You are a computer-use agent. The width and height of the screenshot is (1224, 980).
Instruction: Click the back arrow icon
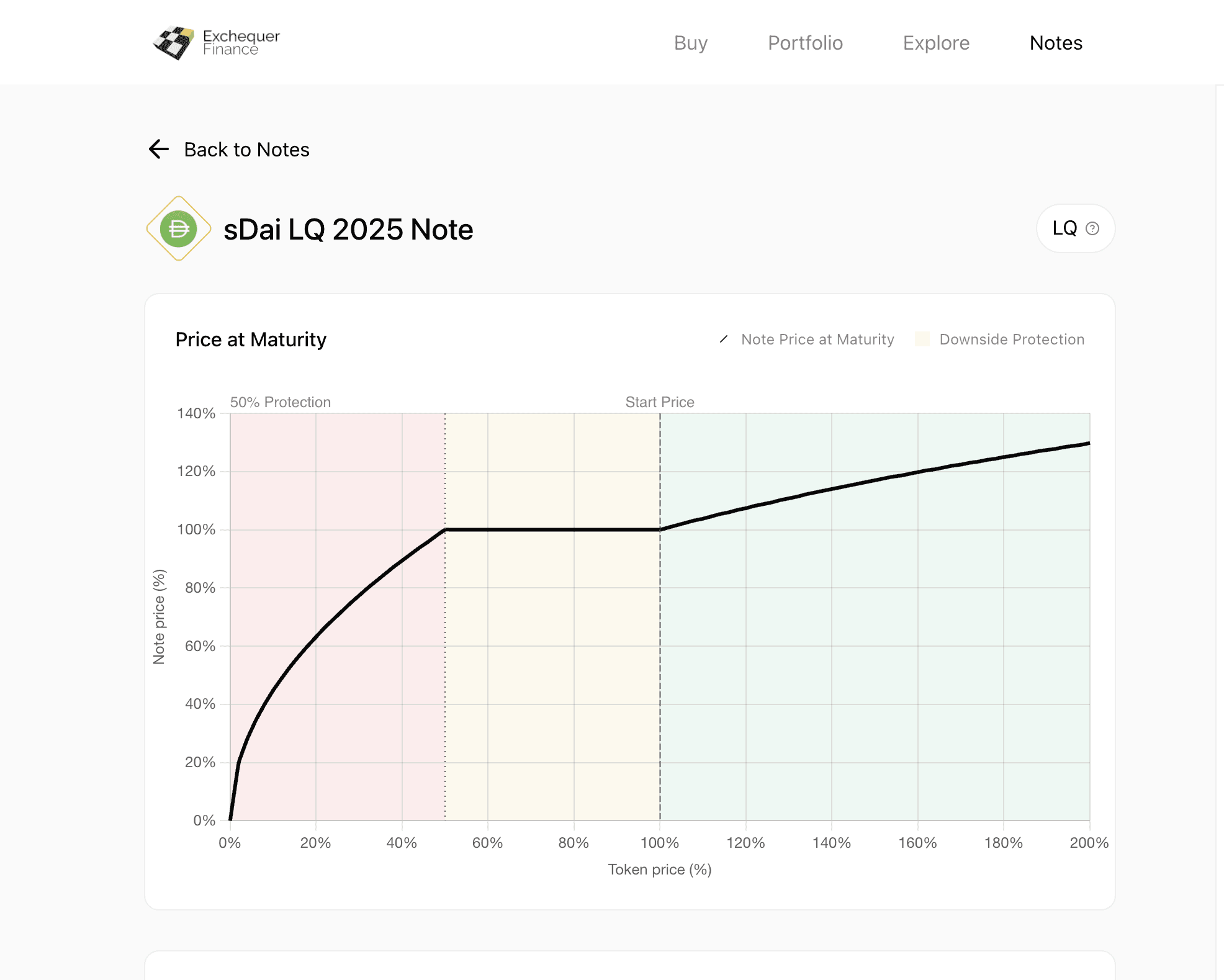coord(159,149)
